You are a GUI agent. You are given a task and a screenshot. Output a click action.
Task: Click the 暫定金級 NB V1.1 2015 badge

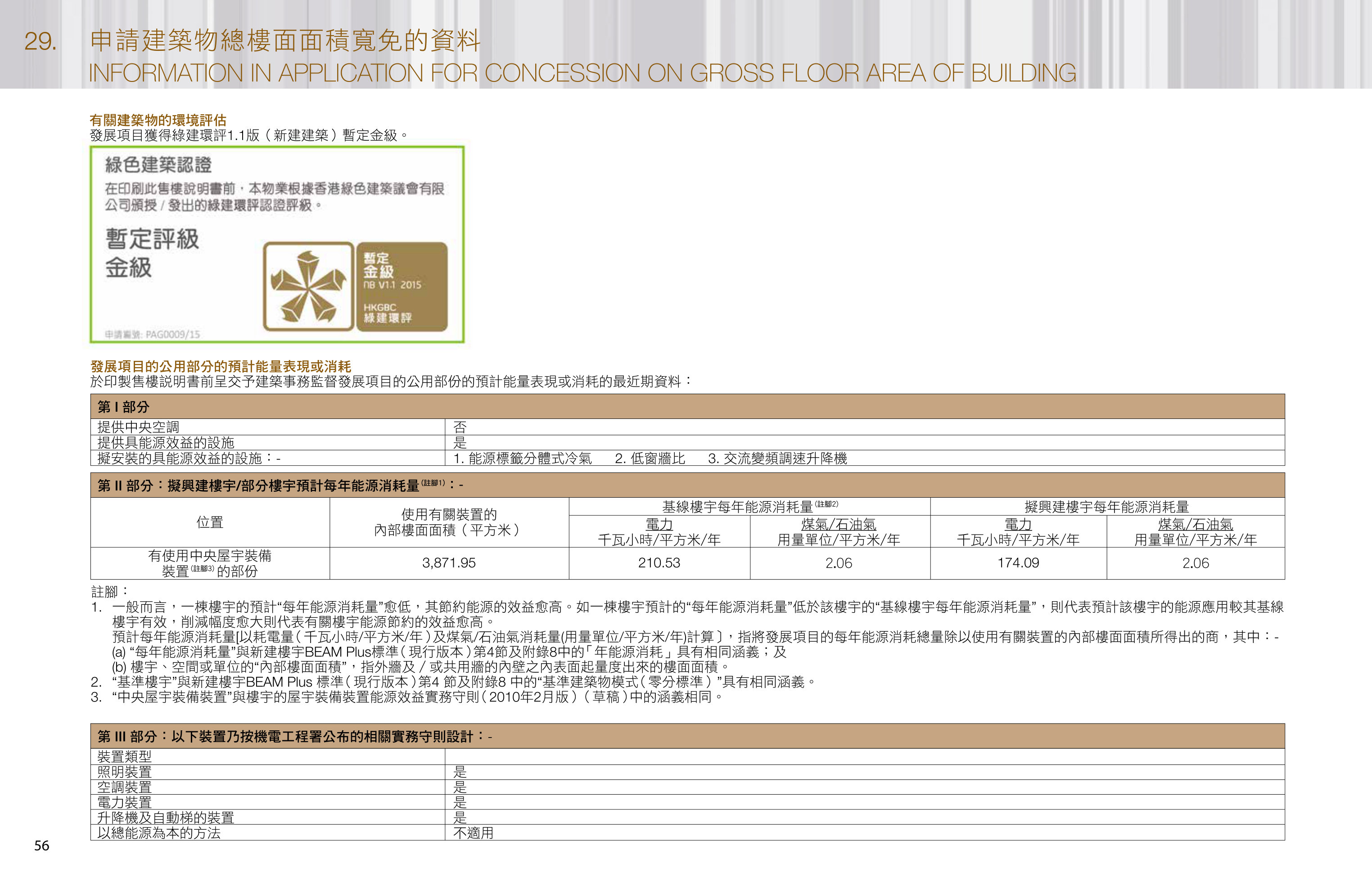tap(402, 287)
